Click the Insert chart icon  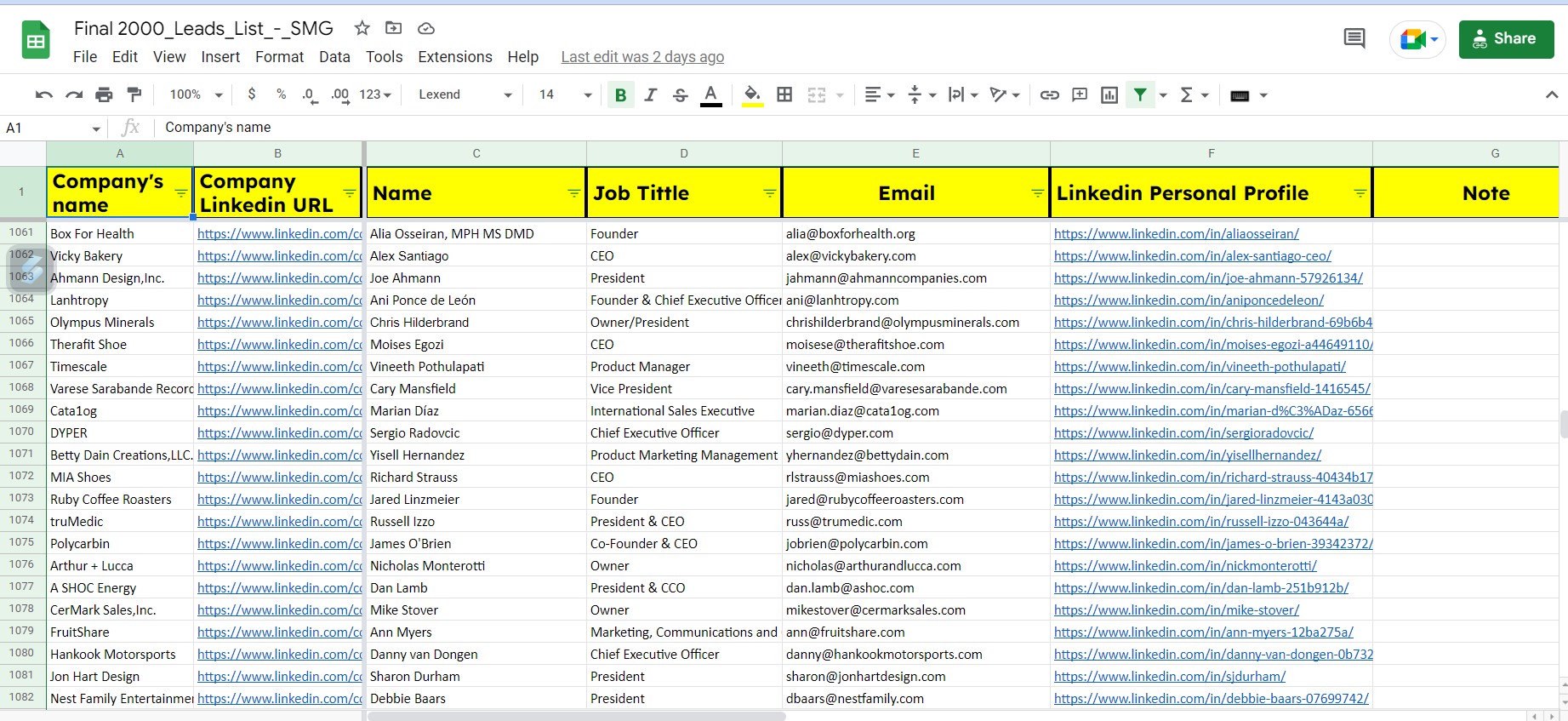pos(1109,94)
